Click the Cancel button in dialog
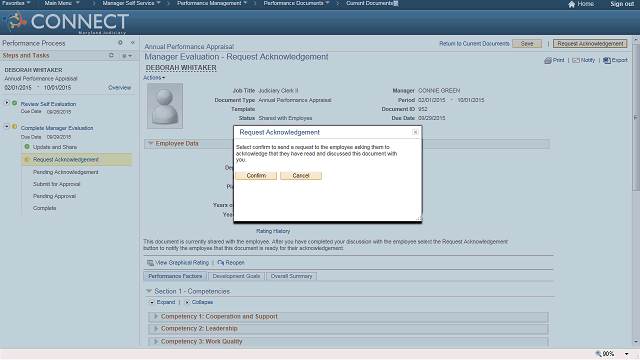The image size is (640, 360). pyautogui.click(x=301, y=176)
